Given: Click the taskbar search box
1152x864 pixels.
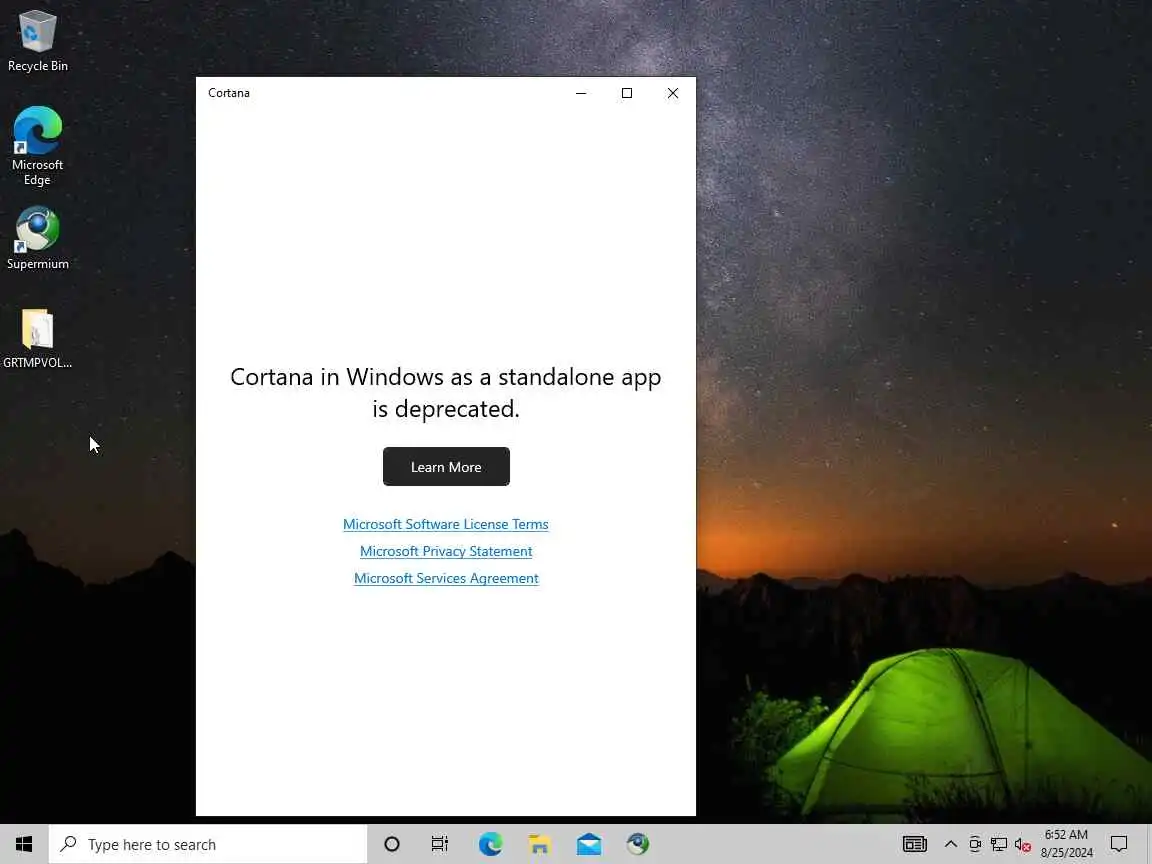Looking at the screenshot, I should point(208,844).
